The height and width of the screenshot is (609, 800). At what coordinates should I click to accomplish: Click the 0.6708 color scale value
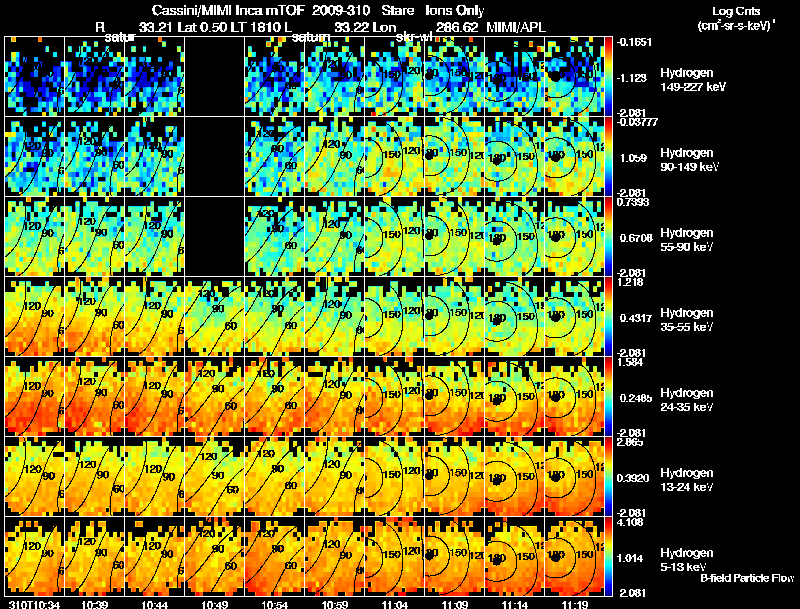(636, 238)
